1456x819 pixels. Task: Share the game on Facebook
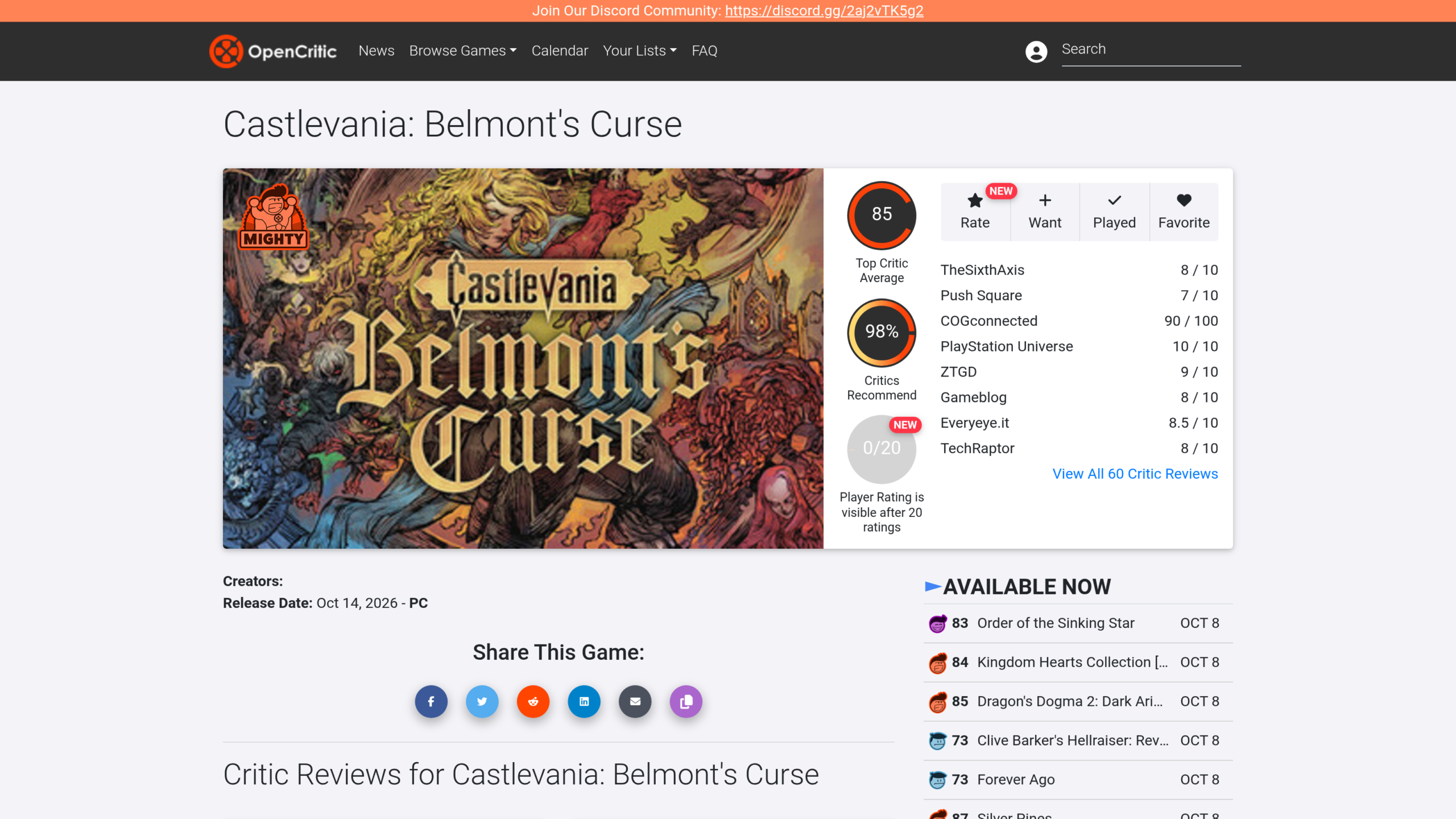click(431, 701)
